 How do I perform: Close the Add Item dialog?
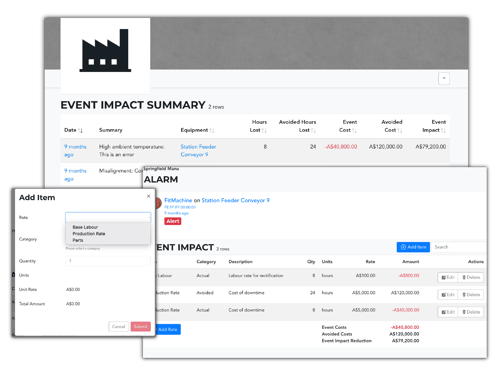[x=148, y=196]
